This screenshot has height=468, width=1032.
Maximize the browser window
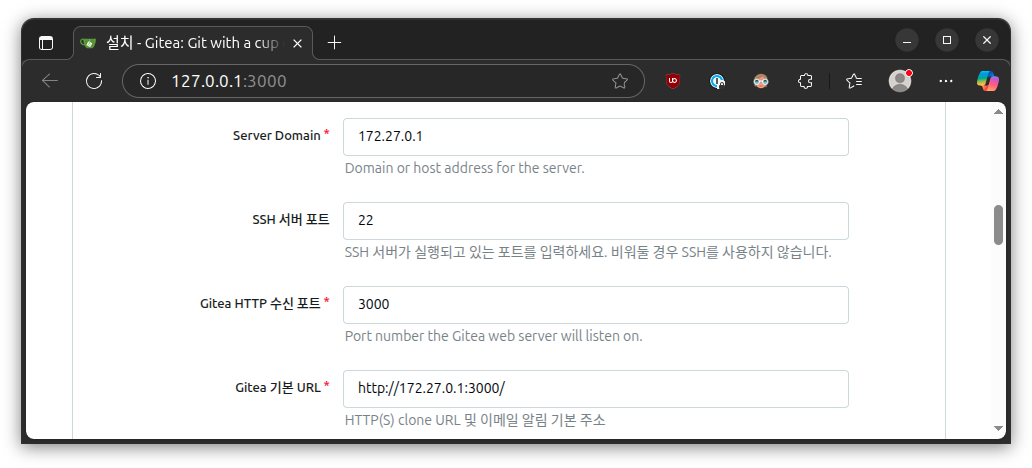946,40
